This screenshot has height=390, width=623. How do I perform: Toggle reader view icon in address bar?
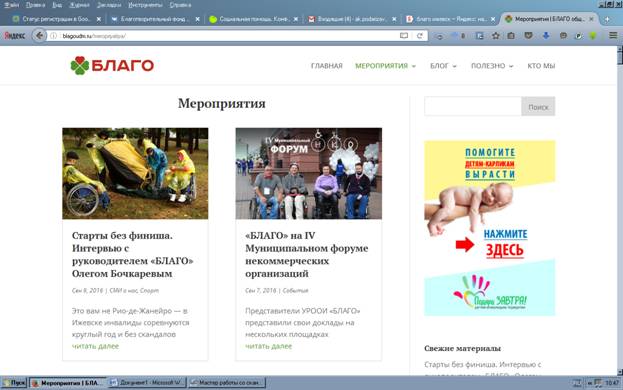click(404, 36)
